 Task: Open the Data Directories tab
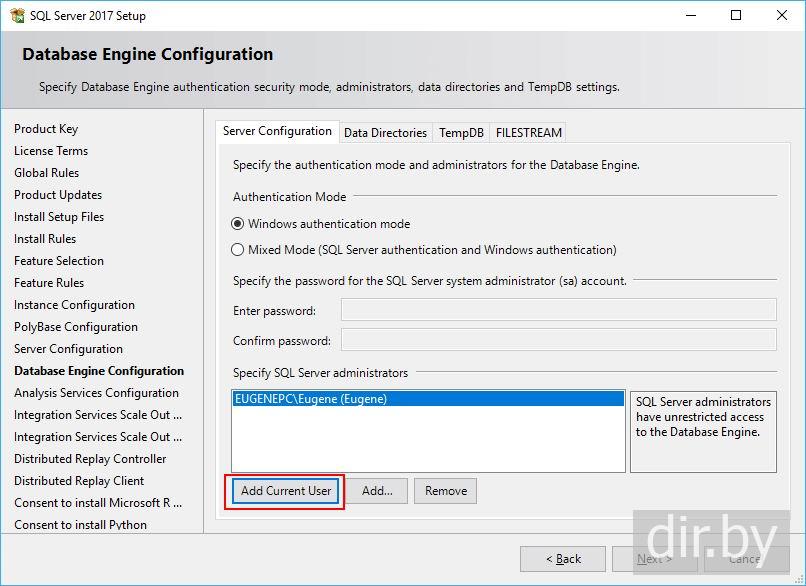[x=386, y=133]
